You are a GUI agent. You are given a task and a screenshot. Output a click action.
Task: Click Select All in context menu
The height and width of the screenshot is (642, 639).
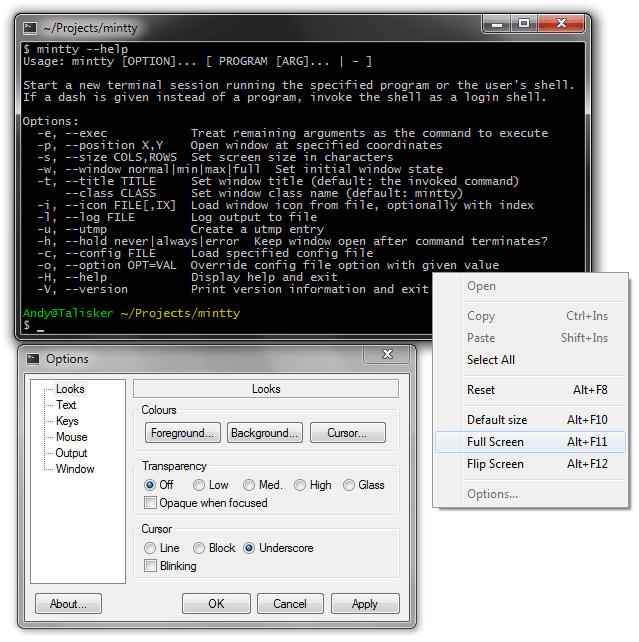[491, 360]
